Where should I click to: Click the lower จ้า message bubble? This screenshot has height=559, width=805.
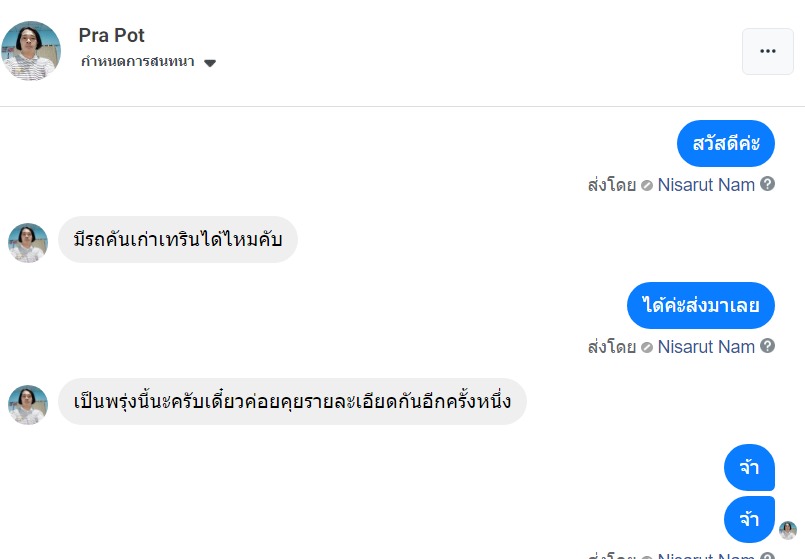coord(749,520)
